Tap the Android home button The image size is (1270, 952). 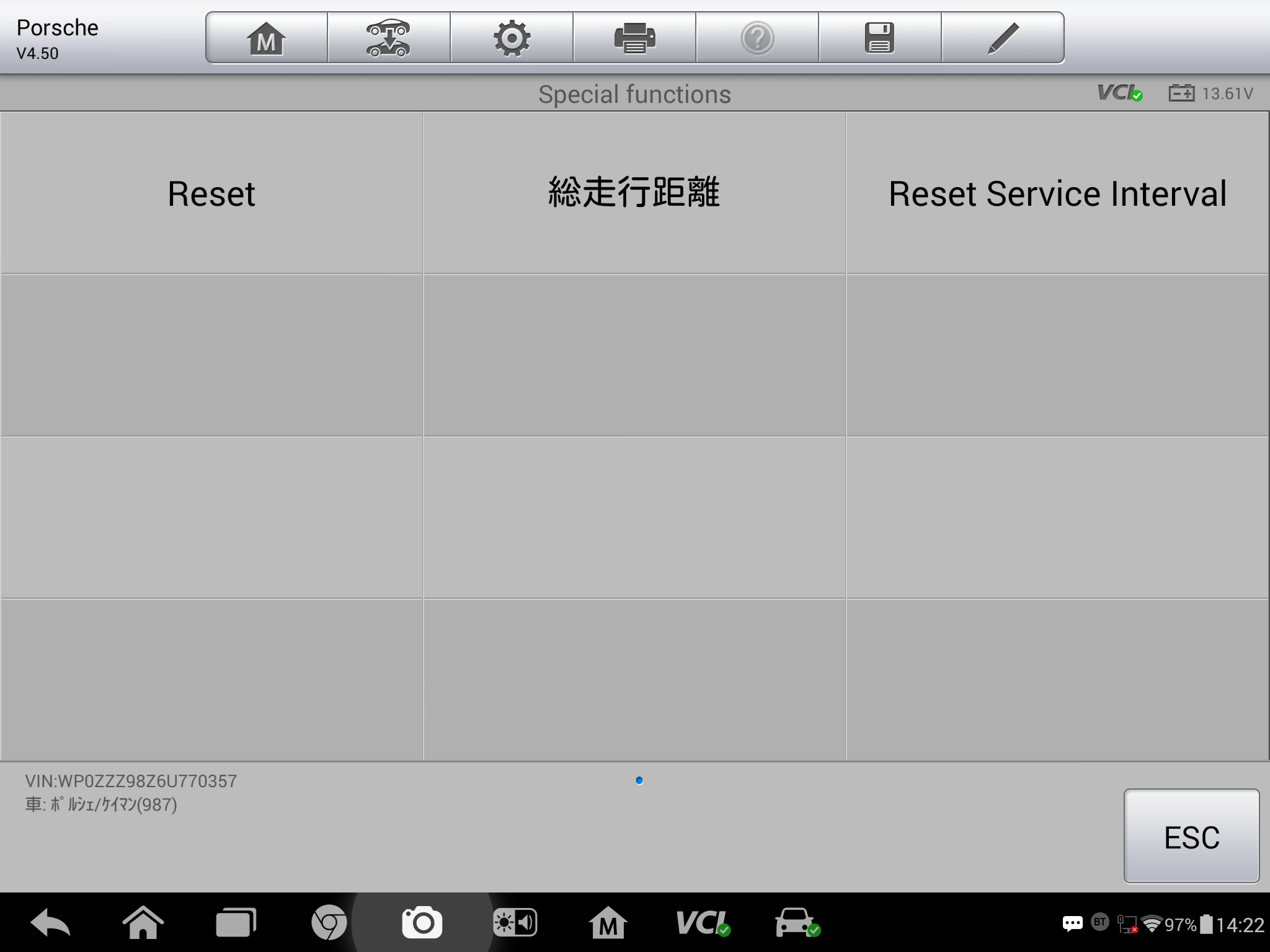pos(143,923)
